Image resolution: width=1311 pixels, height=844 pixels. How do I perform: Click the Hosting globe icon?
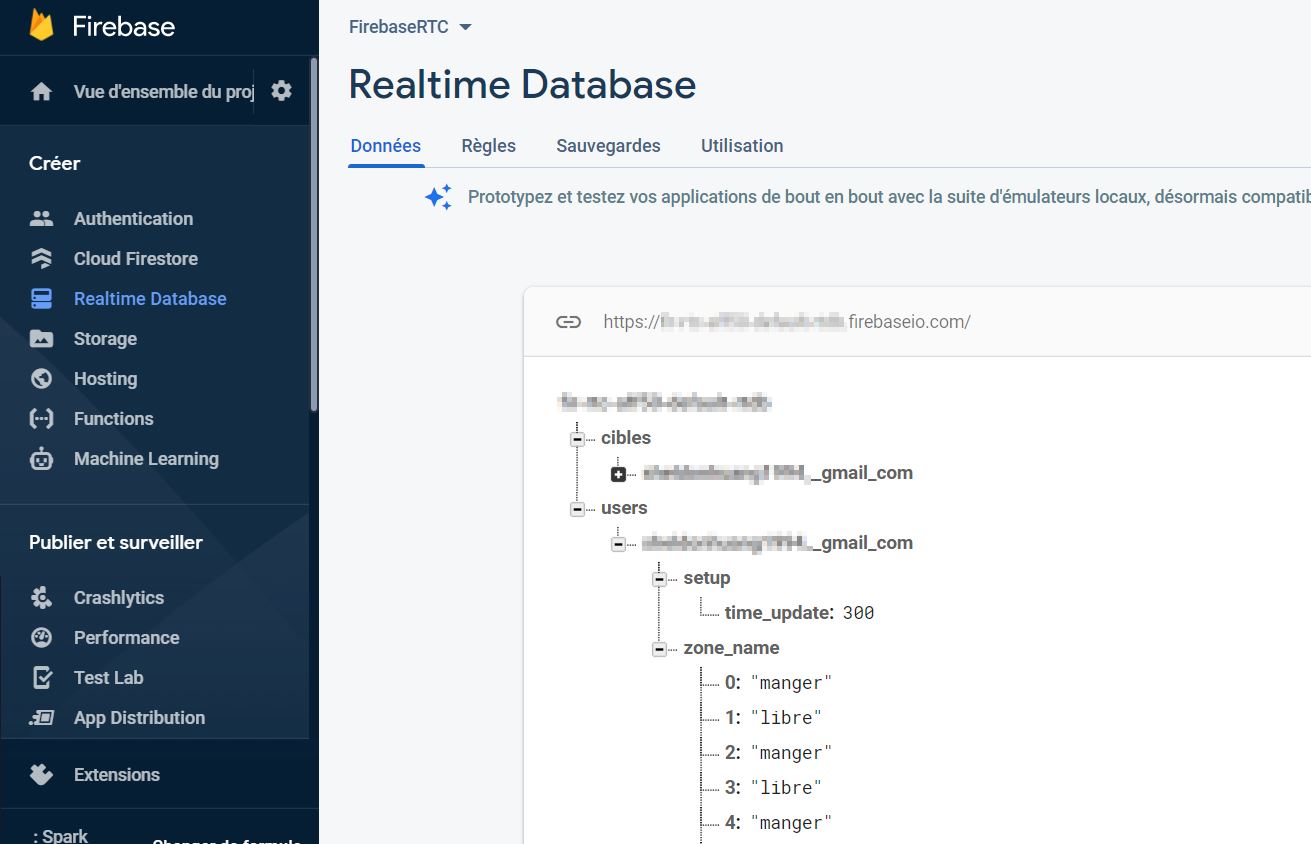41,378
